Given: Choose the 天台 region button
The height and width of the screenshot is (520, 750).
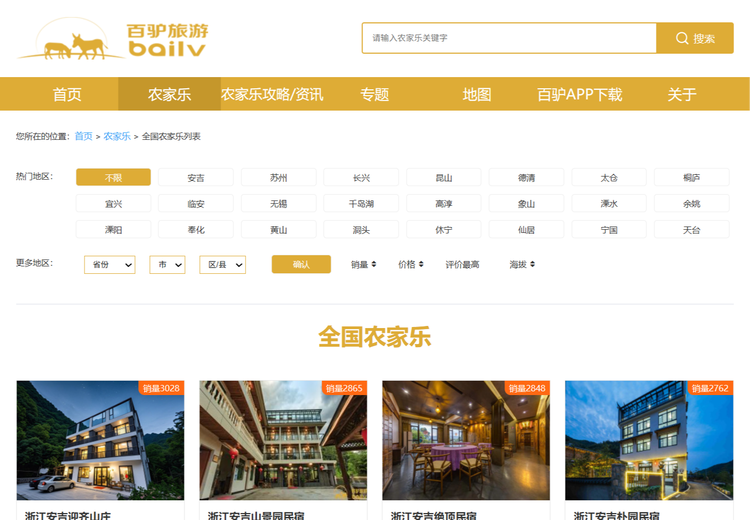Looking at the screenshot, I should pos(692,230).
